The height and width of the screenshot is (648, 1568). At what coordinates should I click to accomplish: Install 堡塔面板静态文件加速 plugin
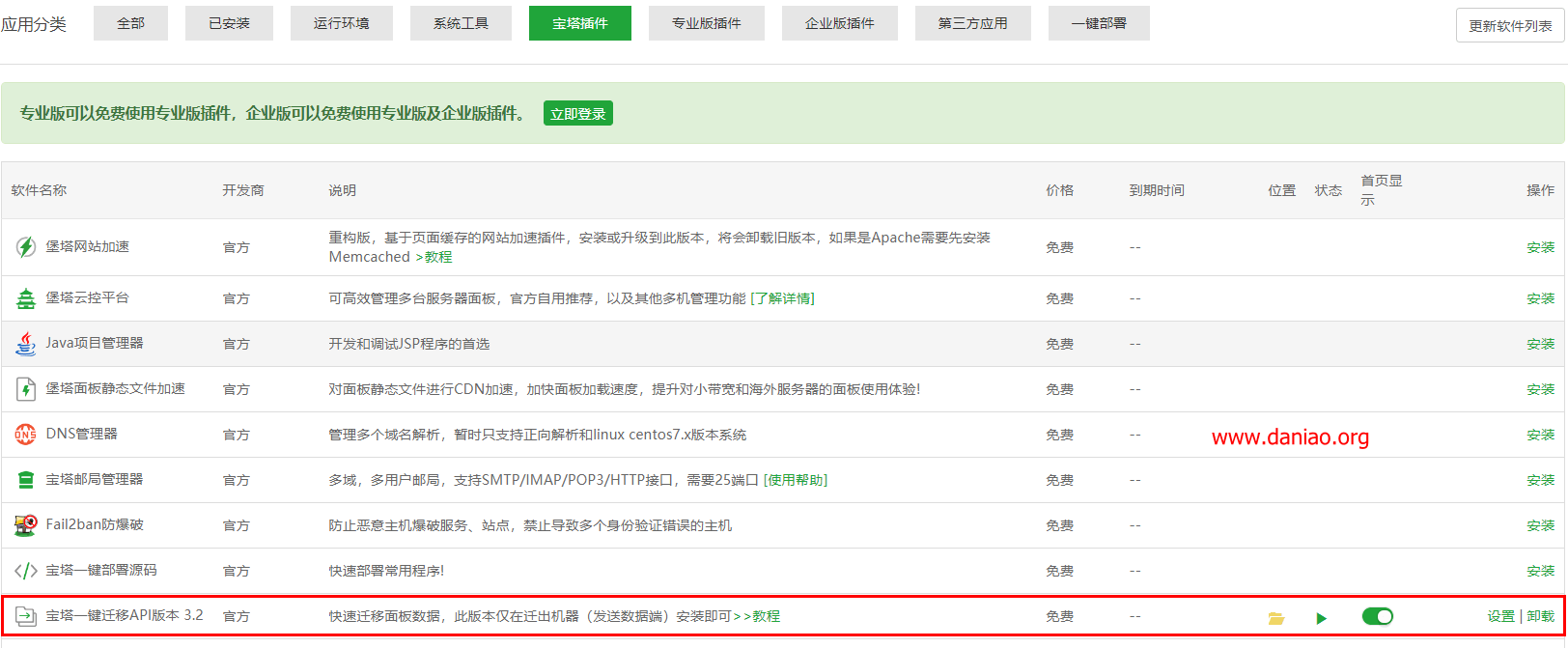[x=1541, y=389]
